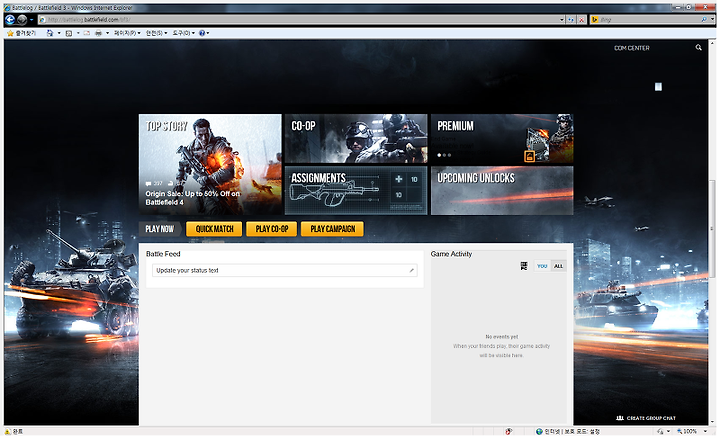Click the browser Forward arrow button
Screen dimensions: 720x439
tap(22, 20)
